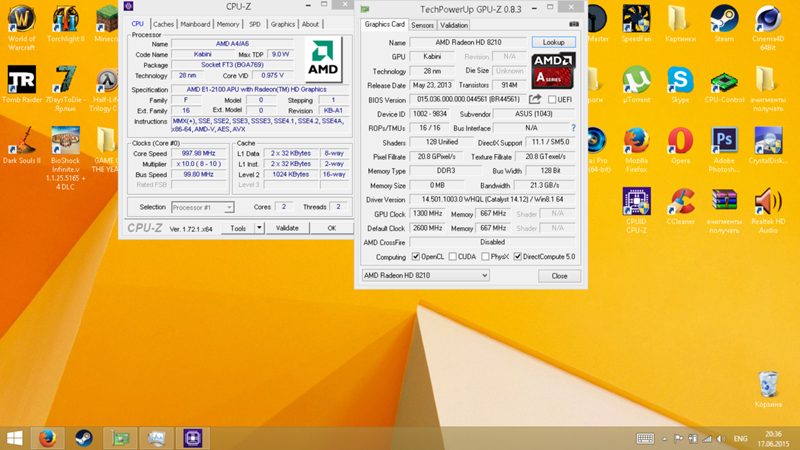Open SpeedFan desktop icon
Image resolution: width=800 pixels, height=450 pixels.
636,23
